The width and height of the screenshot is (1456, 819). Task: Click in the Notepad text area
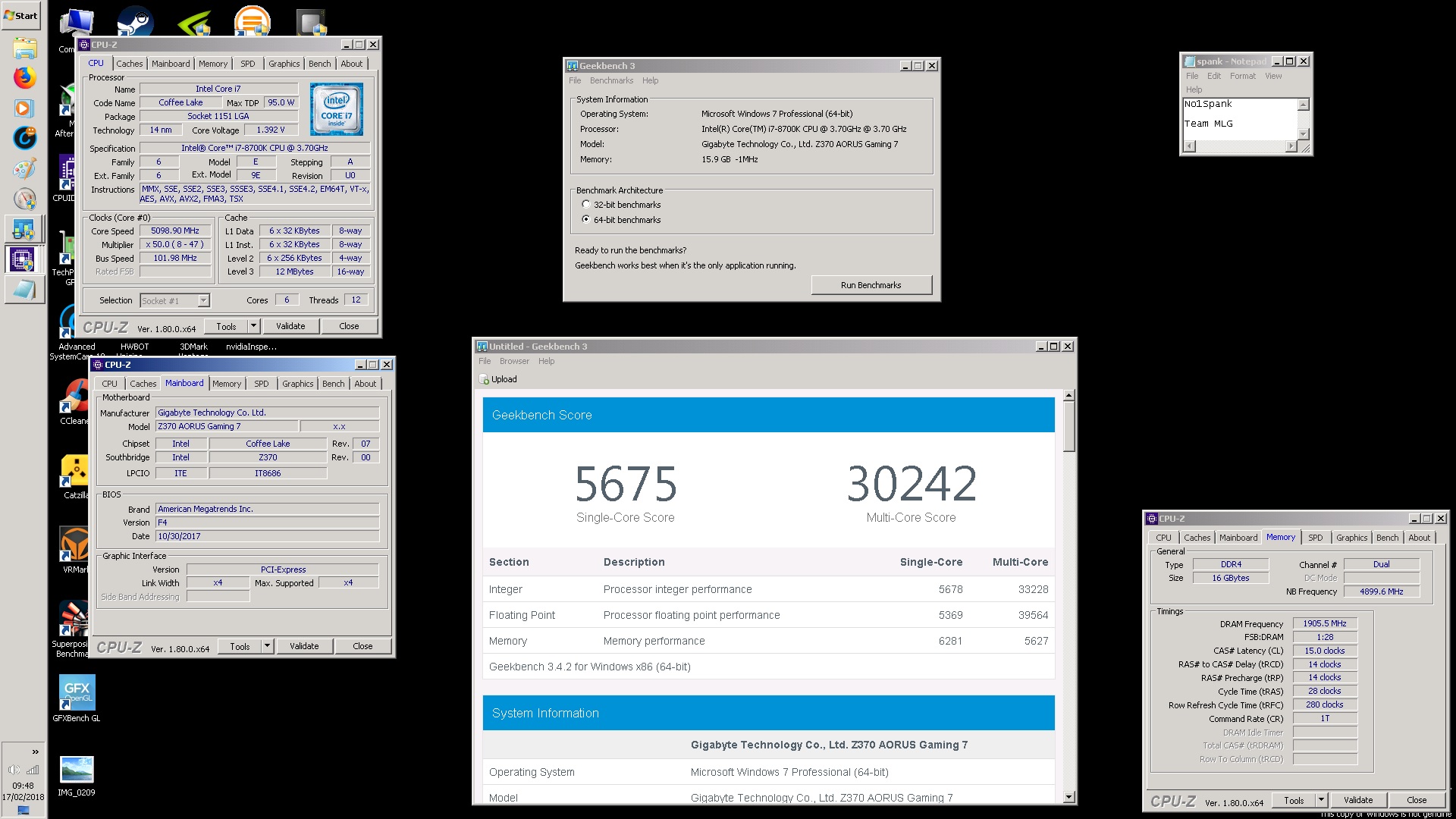click(1241, 118)
